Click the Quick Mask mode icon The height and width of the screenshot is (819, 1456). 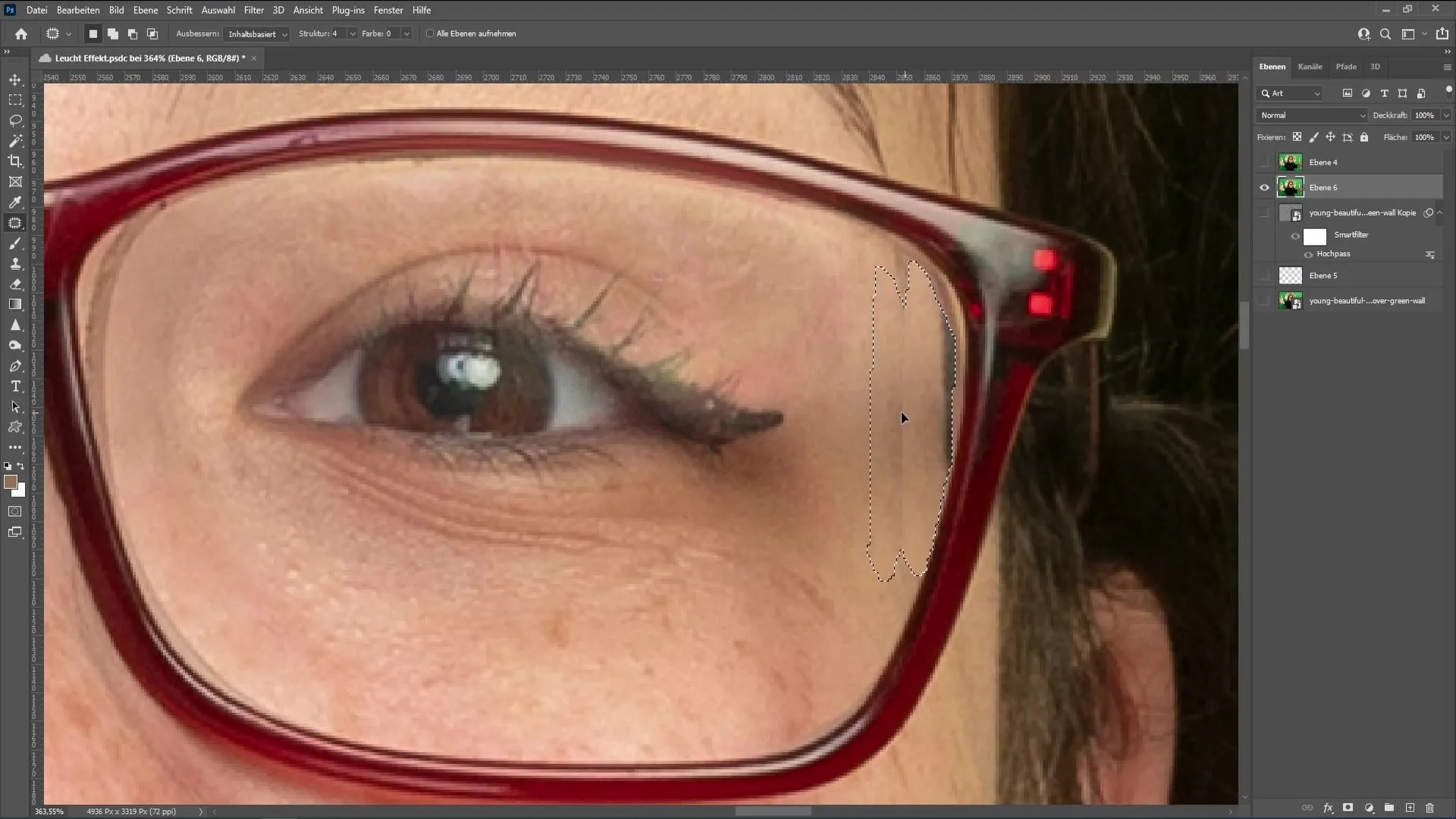[15, 512]
